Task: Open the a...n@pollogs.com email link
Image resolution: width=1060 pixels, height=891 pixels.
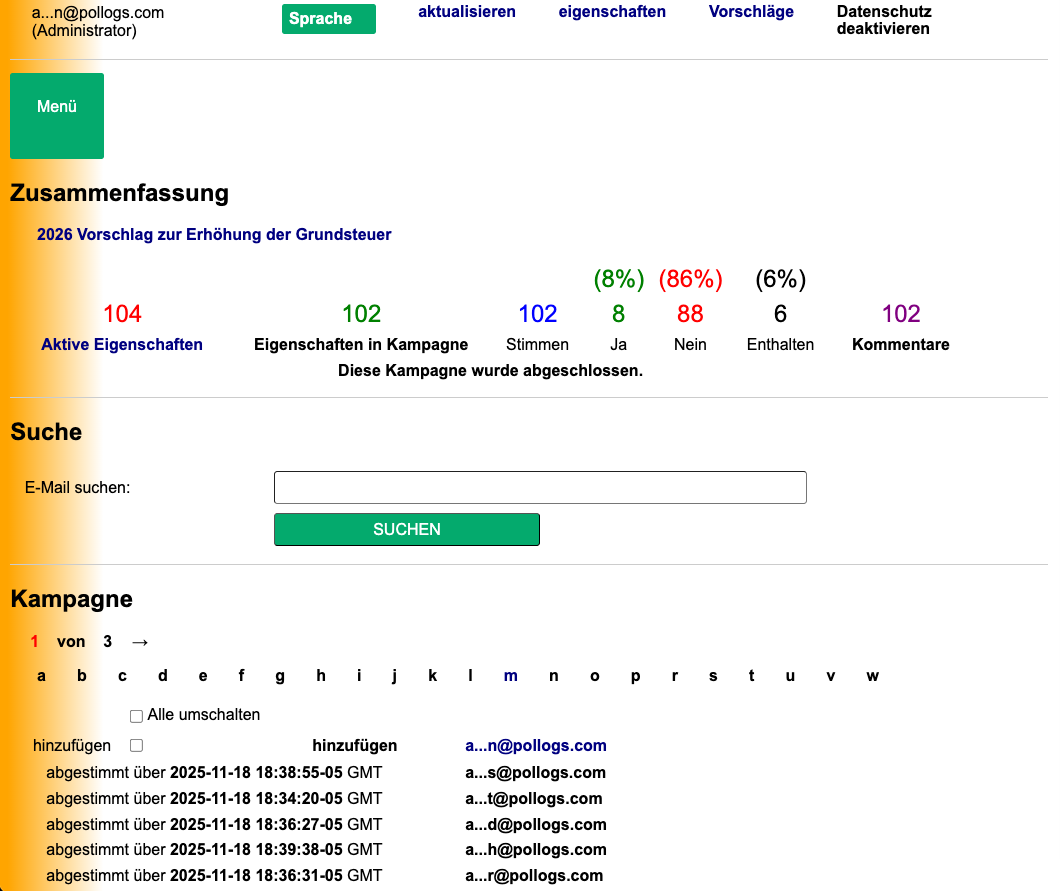Action: (535, 745)
